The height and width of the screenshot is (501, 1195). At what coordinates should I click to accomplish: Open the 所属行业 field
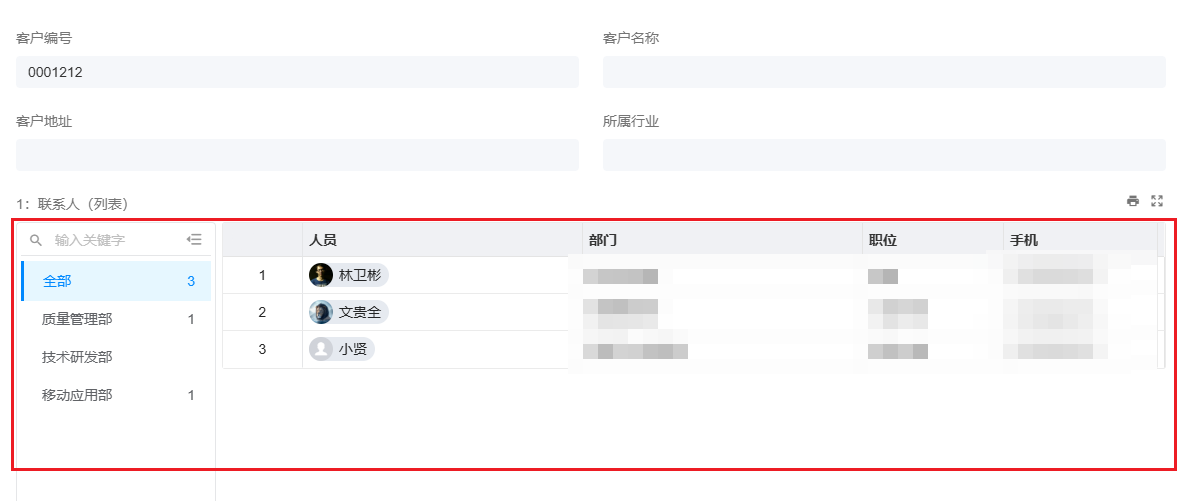point(884,155)
